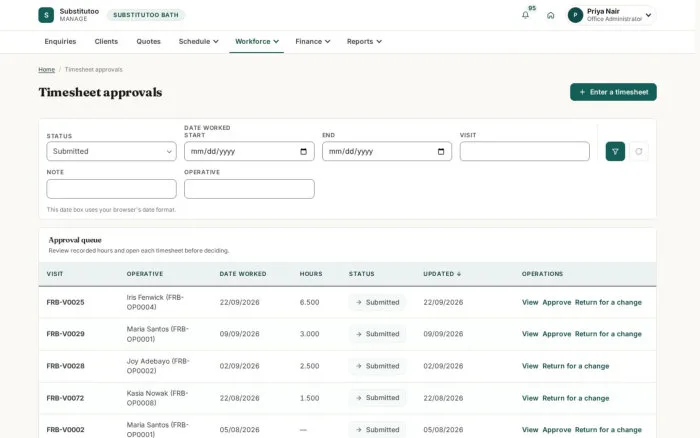Click operative Iris Fenwick (FRB-OP0004)
Viewport: 700px width, 438px height.
pyautogui.click(x=155, y=302)
